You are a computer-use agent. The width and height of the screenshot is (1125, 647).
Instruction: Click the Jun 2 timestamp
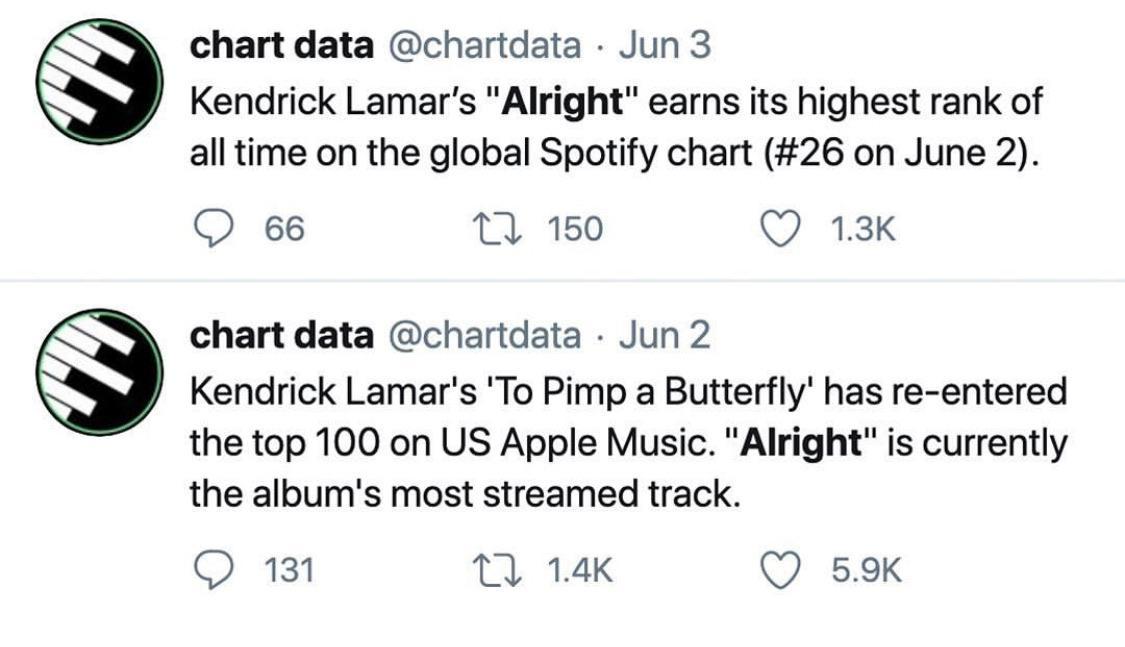(x=665, y=335)
